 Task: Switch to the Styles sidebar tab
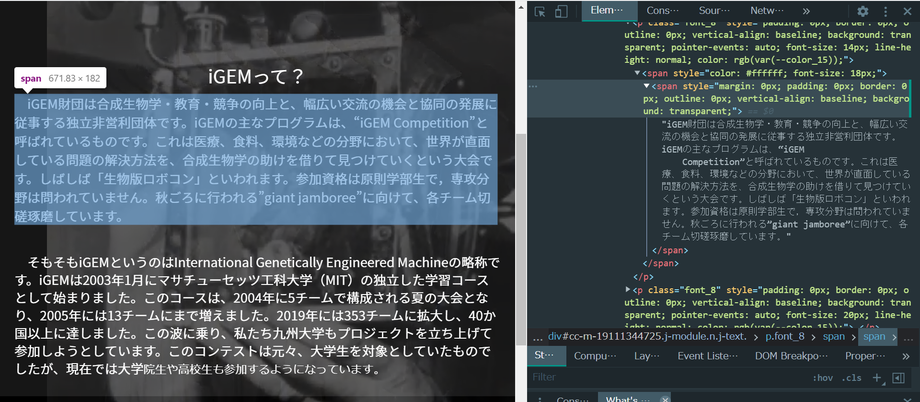(x=546, y=356)
